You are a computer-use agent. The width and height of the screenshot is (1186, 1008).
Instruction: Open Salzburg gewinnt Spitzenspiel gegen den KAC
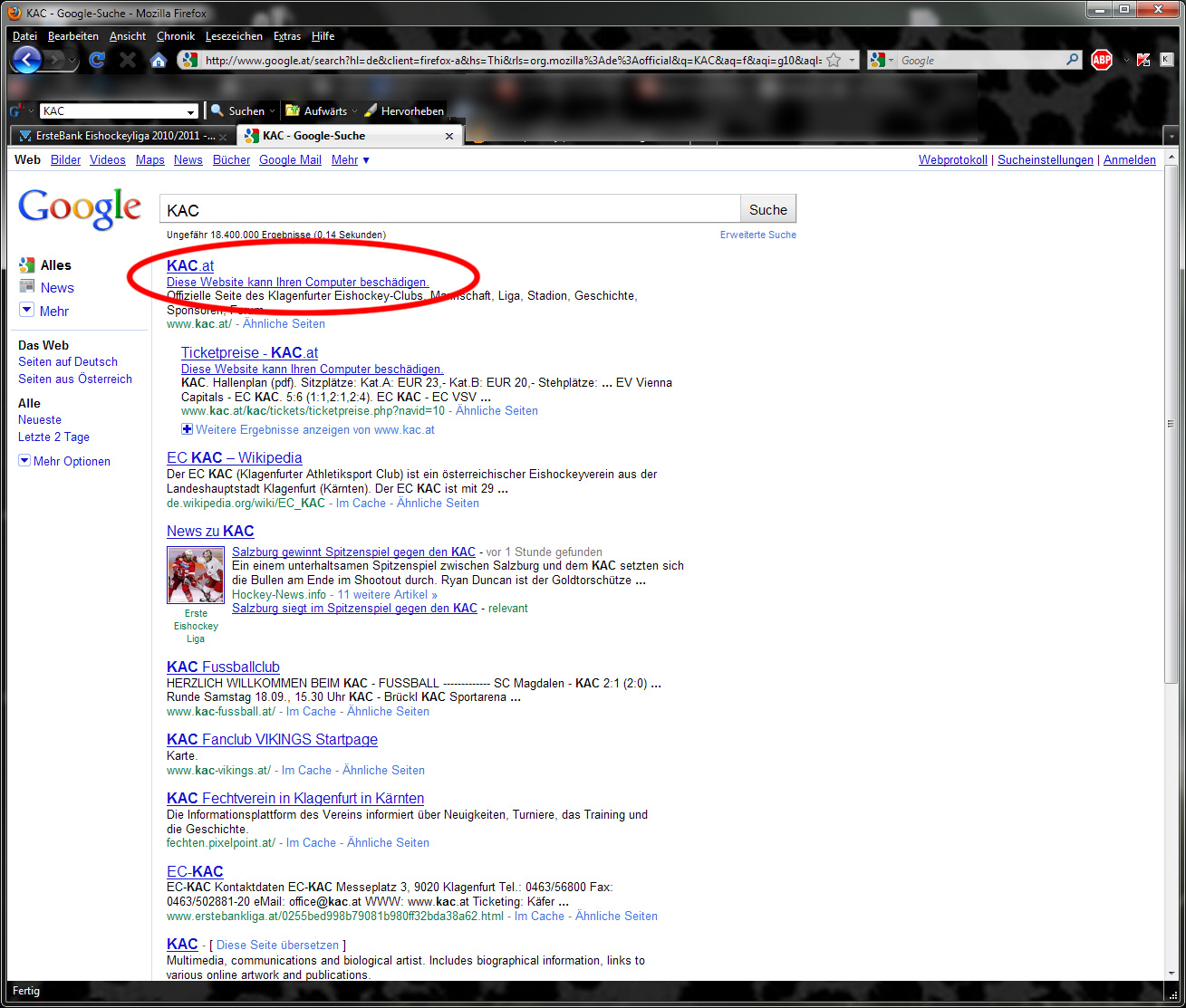pyautogui.click(x=353, y=552)
